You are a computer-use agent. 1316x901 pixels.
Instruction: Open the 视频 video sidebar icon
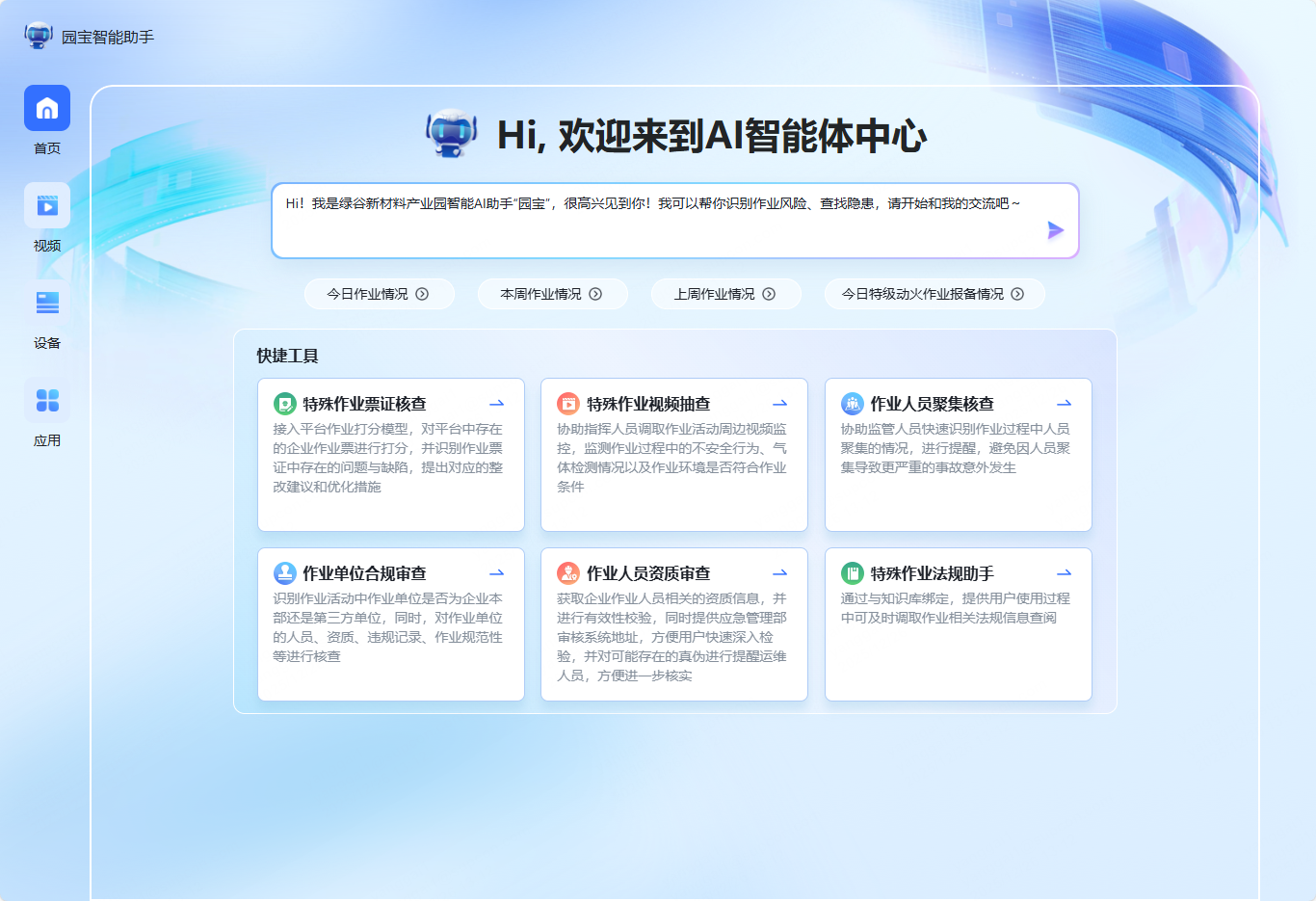click(x=47, y=205)
